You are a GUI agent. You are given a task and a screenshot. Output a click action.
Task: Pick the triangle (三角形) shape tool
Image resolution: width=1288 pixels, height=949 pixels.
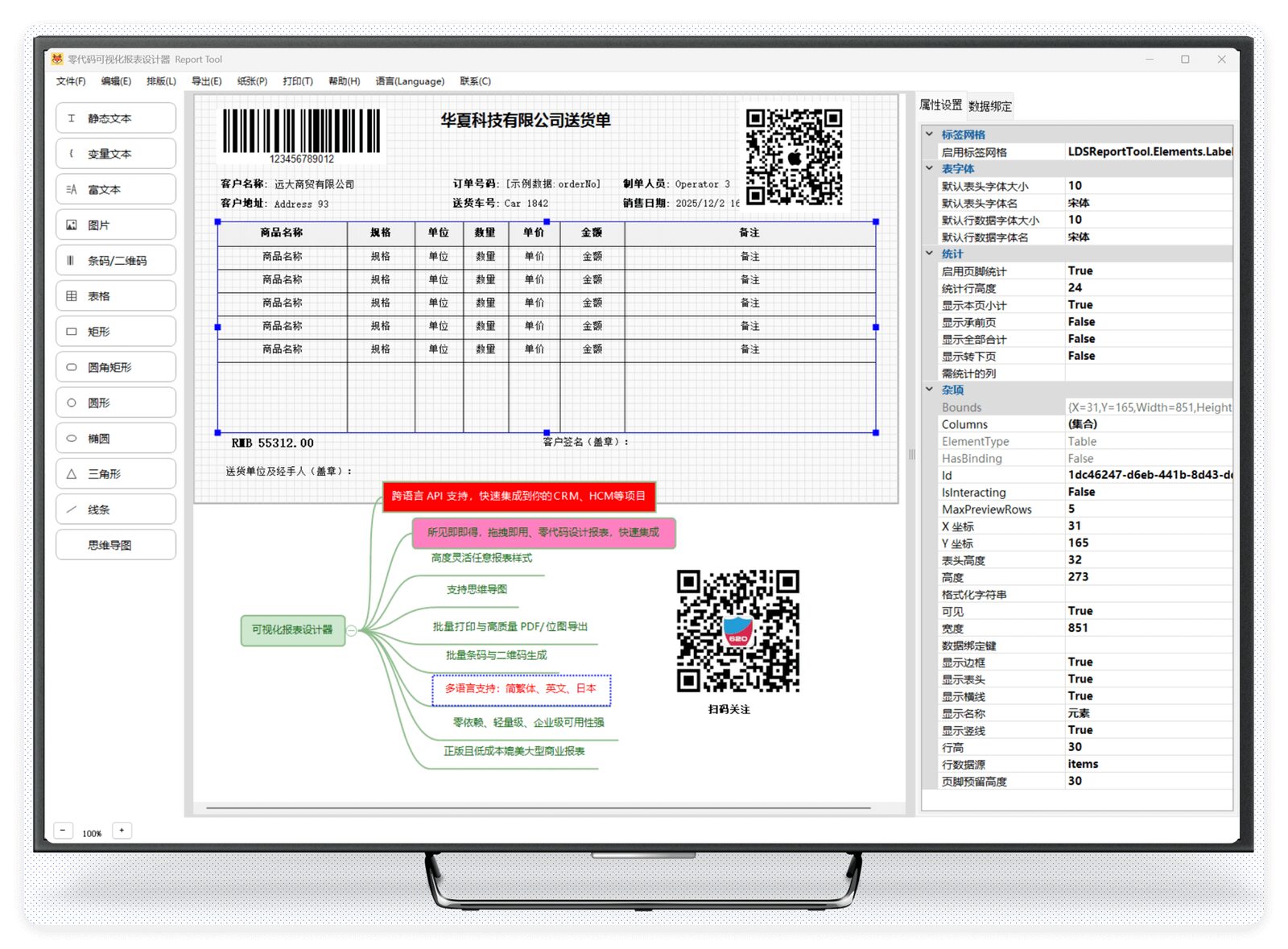[116, 474]
